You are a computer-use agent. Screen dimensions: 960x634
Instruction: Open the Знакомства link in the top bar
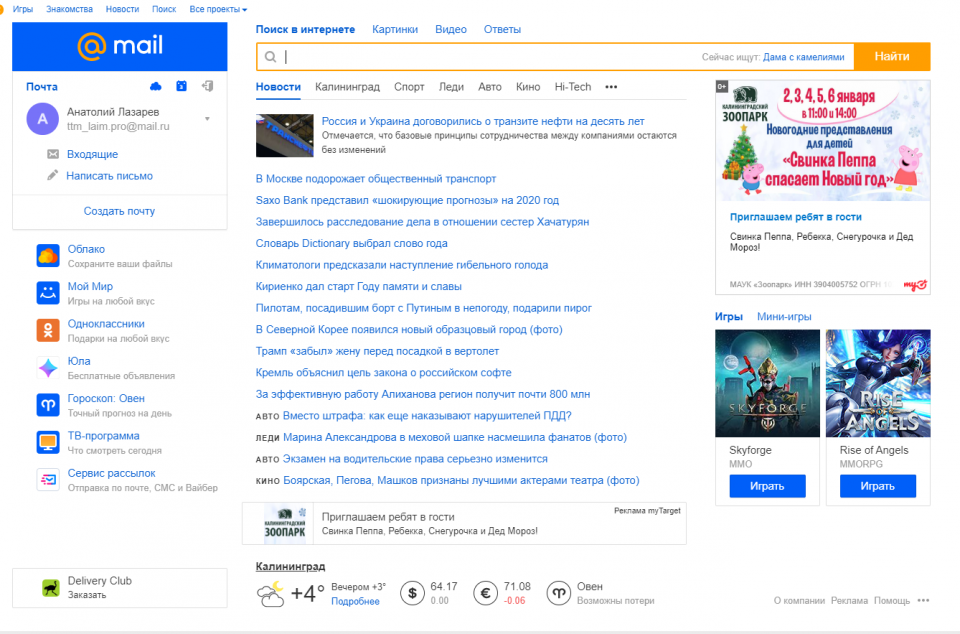coord(69,9)
